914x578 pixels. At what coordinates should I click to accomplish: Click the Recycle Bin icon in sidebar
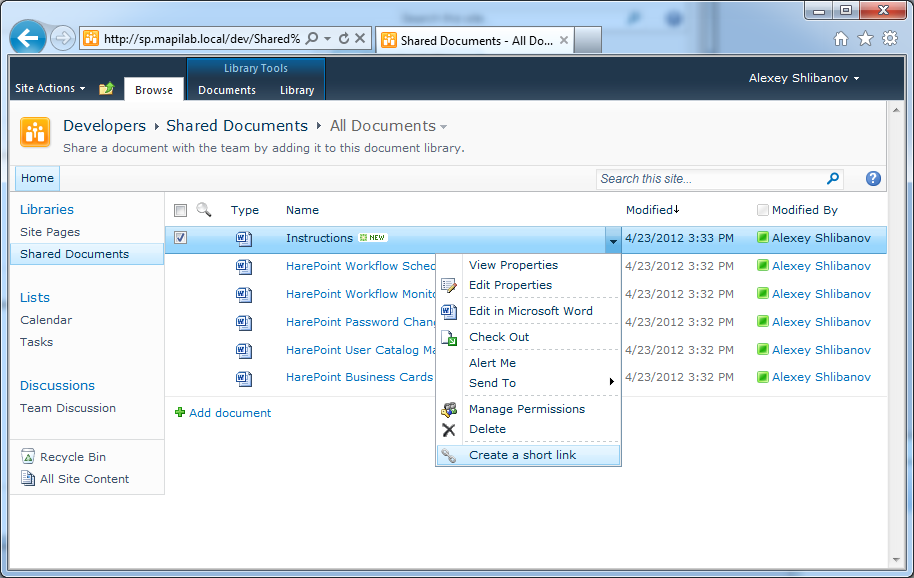tap(27, 456)
